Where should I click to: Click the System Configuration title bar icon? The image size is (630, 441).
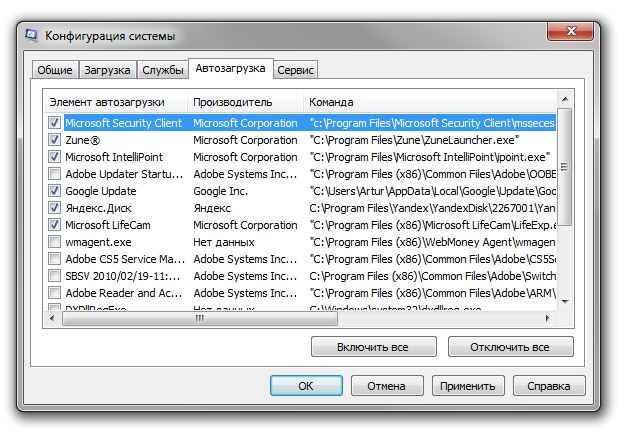tap(32, 35)
